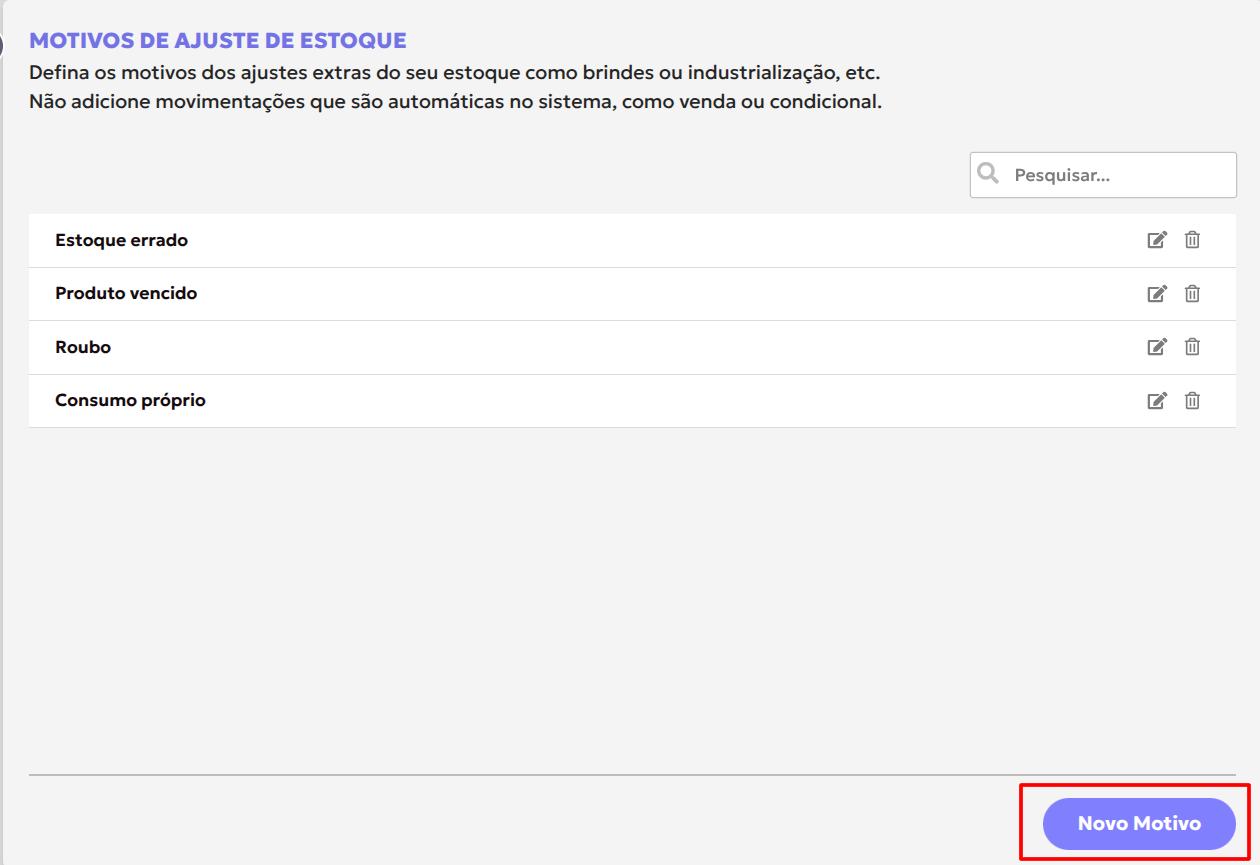Screen dimensions: 1260x865
Task: Click the magnifying glass search icon
Action: coord(988,174)
